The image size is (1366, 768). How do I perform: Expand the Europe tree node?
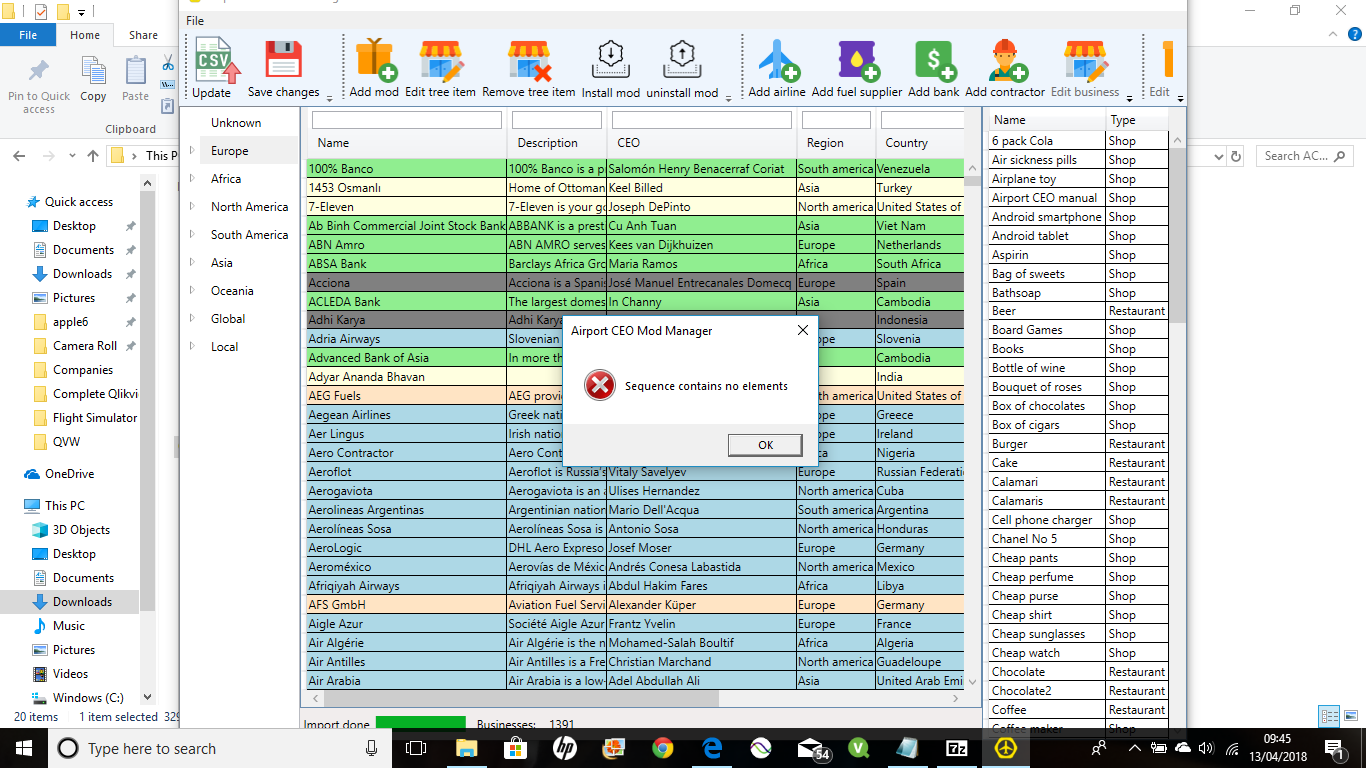[x=192, y=151]
